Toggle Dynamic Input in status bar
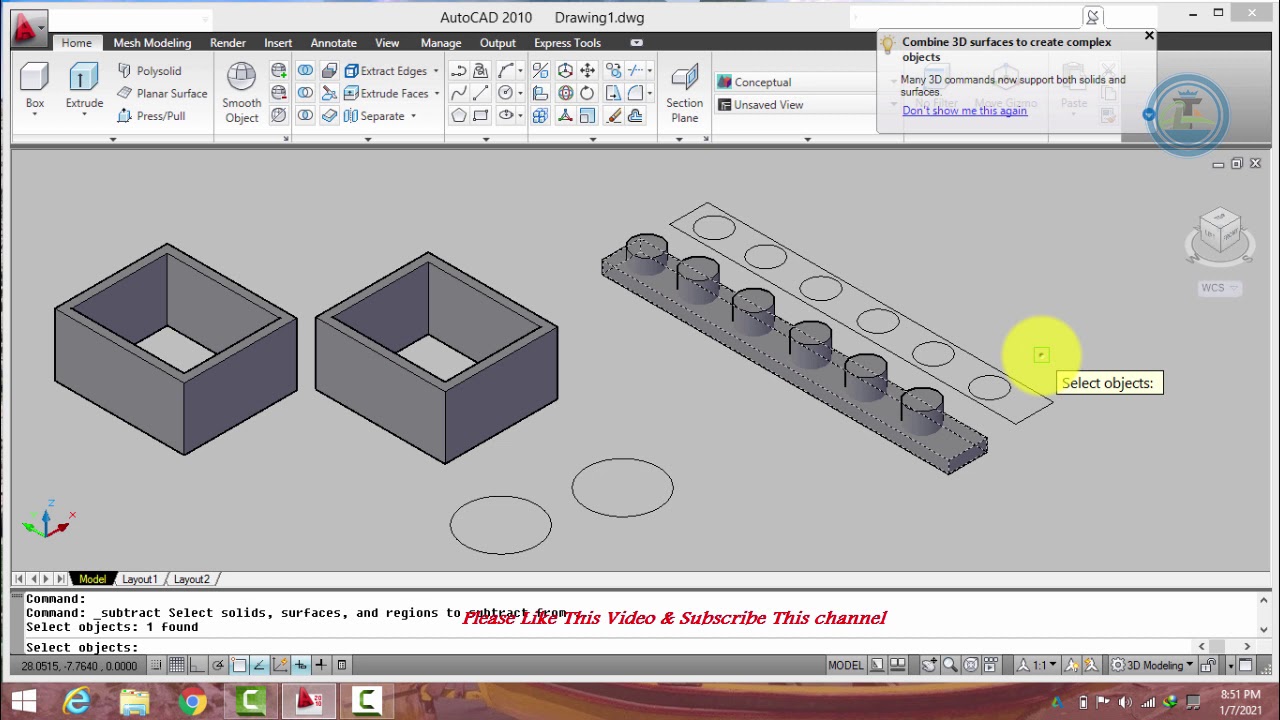The height and width of the screenshot is (720, 1280). coord(300,665)
